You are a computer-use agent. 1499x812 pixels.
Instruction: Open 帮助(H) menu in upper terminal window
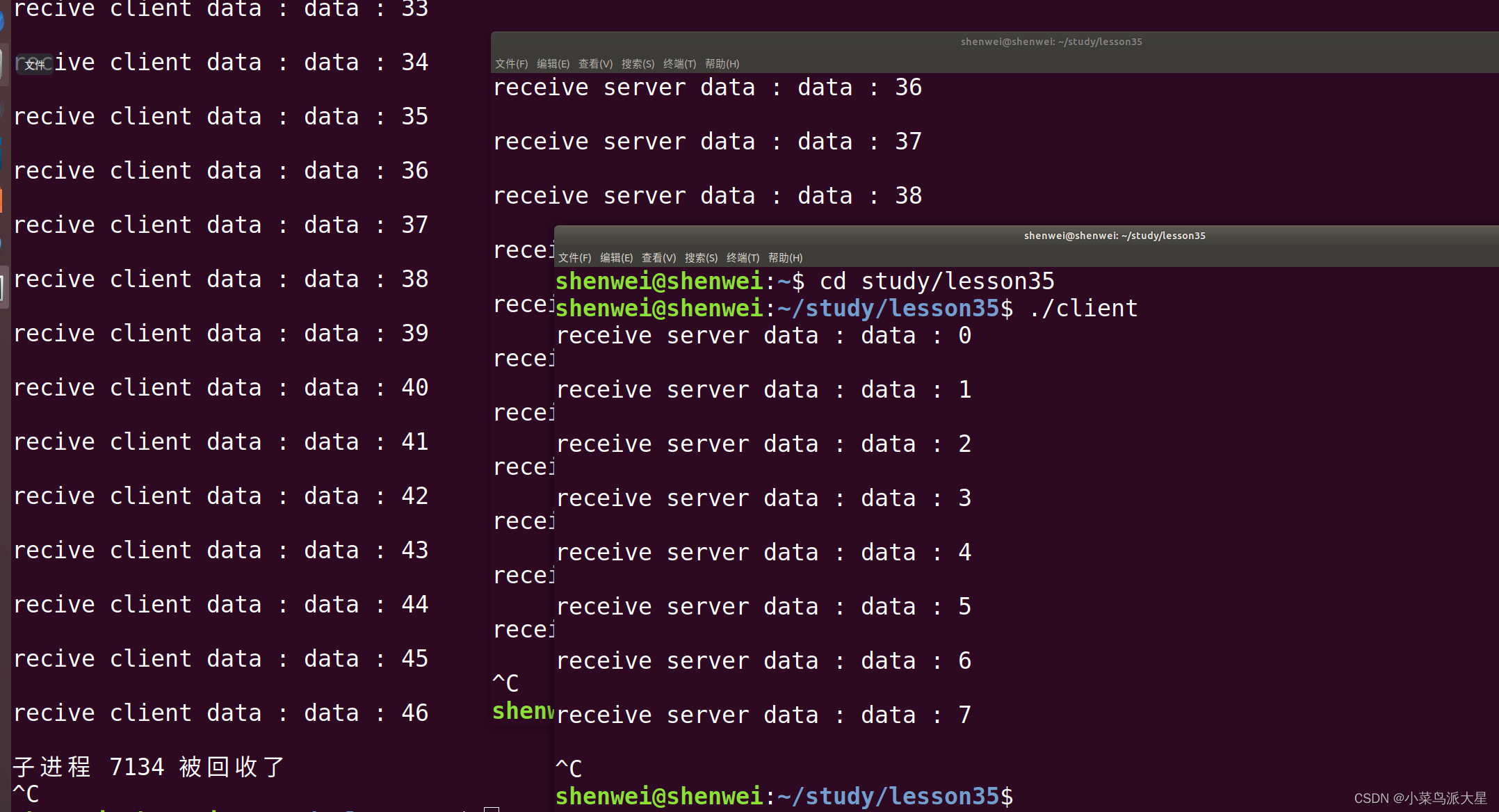(x=722, y=64)
